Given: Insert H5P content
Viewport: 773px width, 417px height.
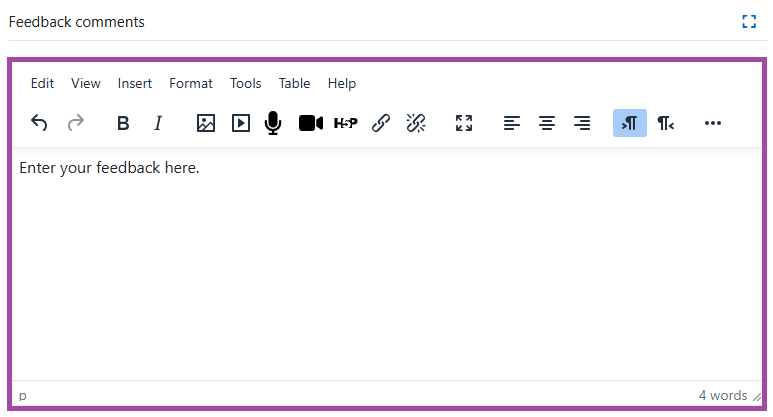Looking at the screenshot, I should click(346, 123).
